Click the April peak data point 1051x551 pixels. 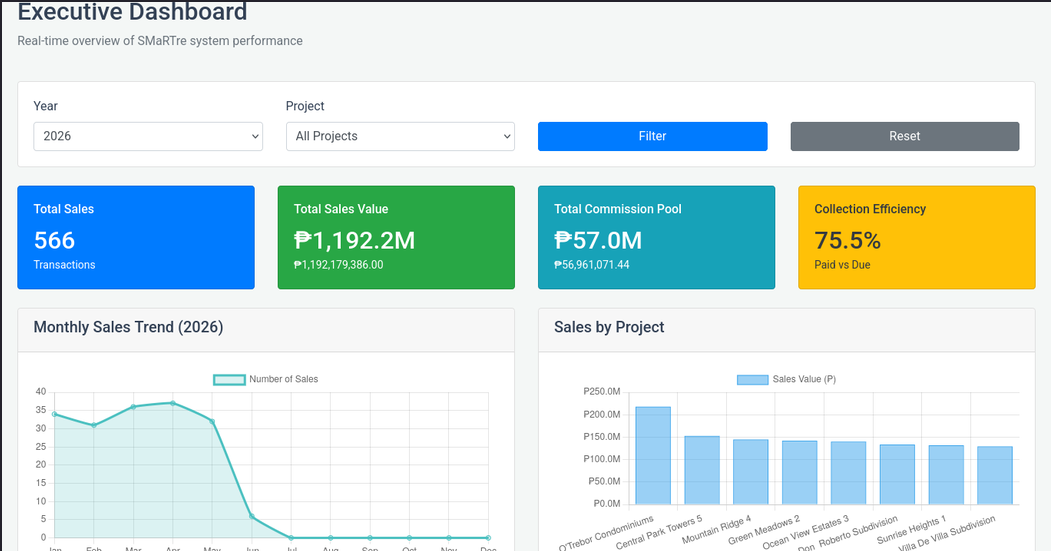(x=173, y=404)
